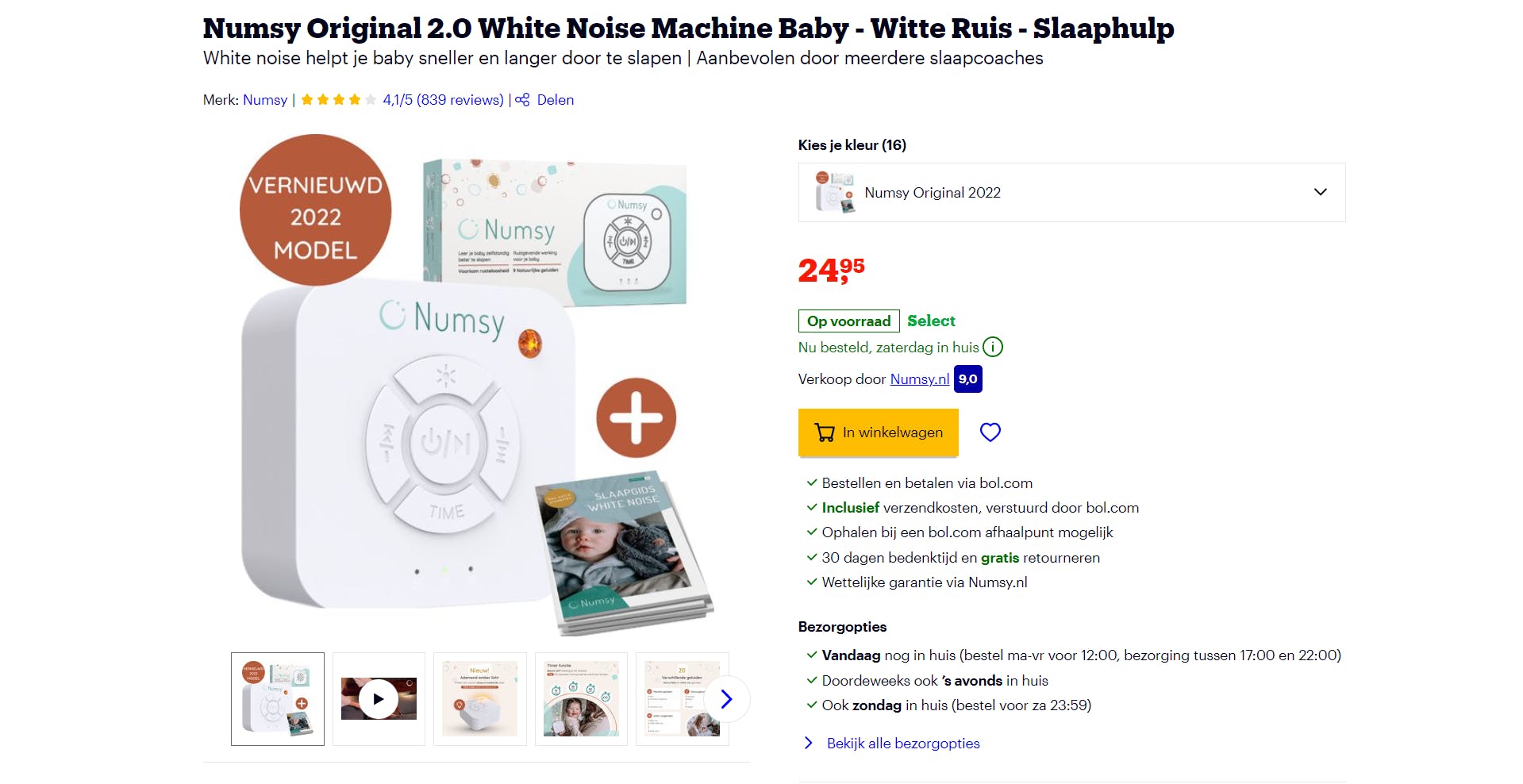
Task: Add product to wishlist with heart icon
Action: (x=990, y=432)
